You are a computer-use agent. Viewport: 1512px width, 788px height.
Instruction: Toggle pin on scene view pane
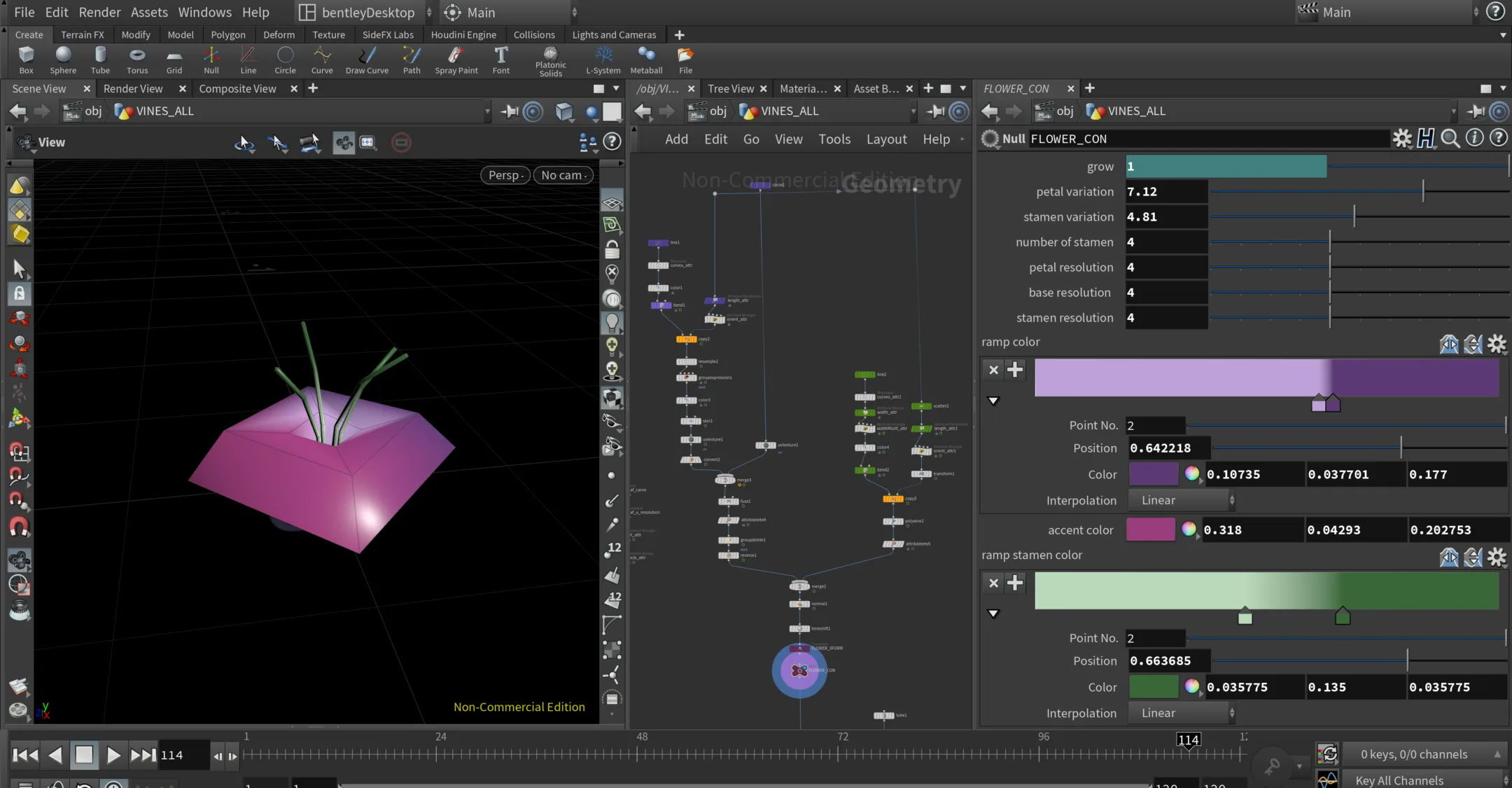coord(510,111)
